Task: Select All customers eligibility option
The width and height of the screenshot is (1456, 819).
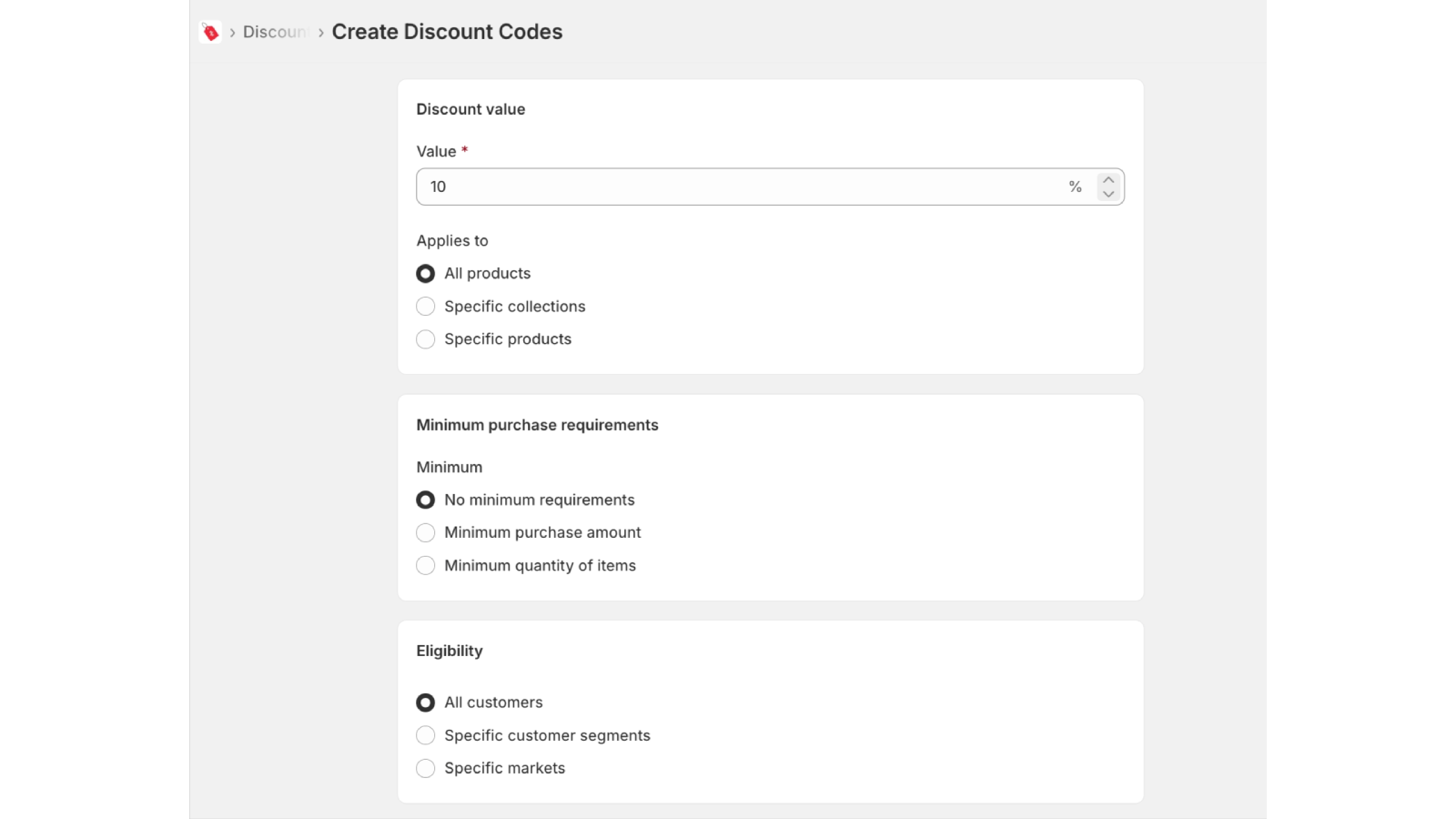Action: pyautogui.click(x=425, y=703)
